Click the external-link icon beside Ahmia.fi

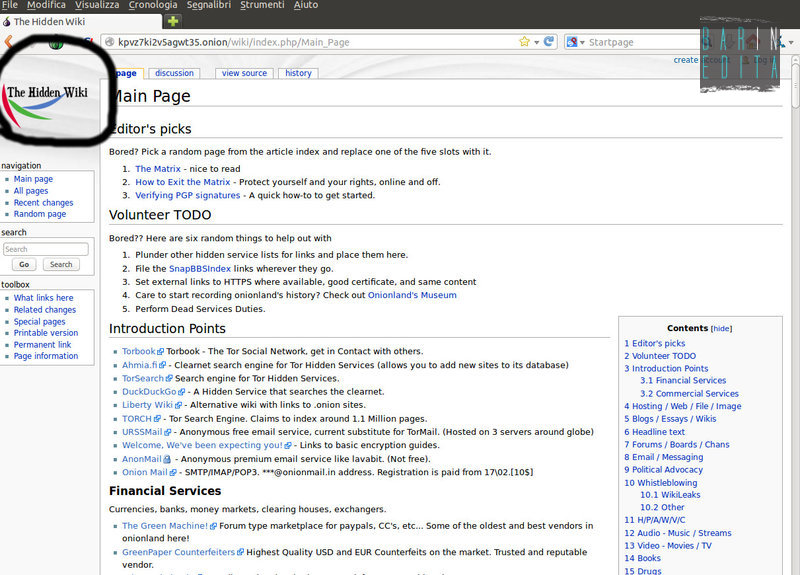[162, 365]
